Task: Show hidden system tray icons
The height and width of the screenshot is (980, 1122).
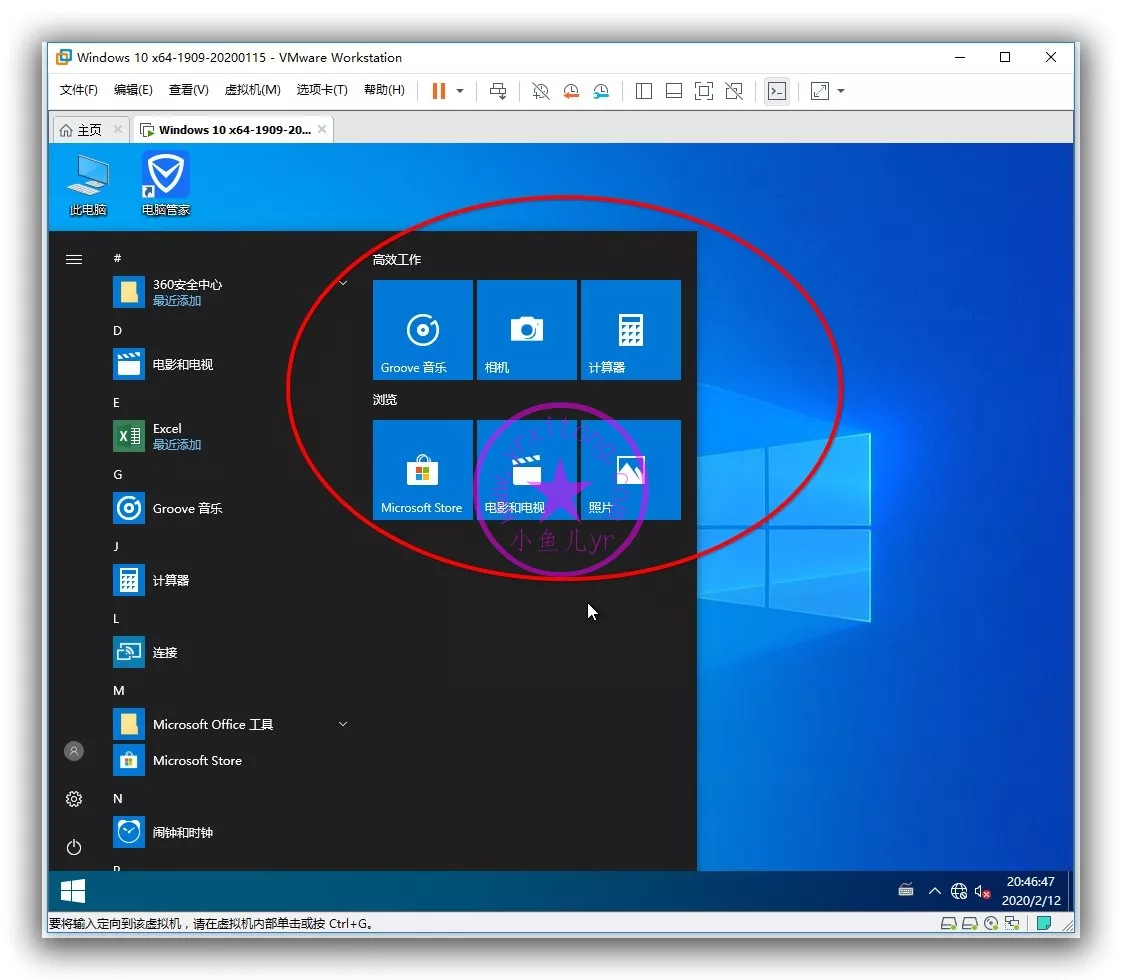Action: pos(934,891)
